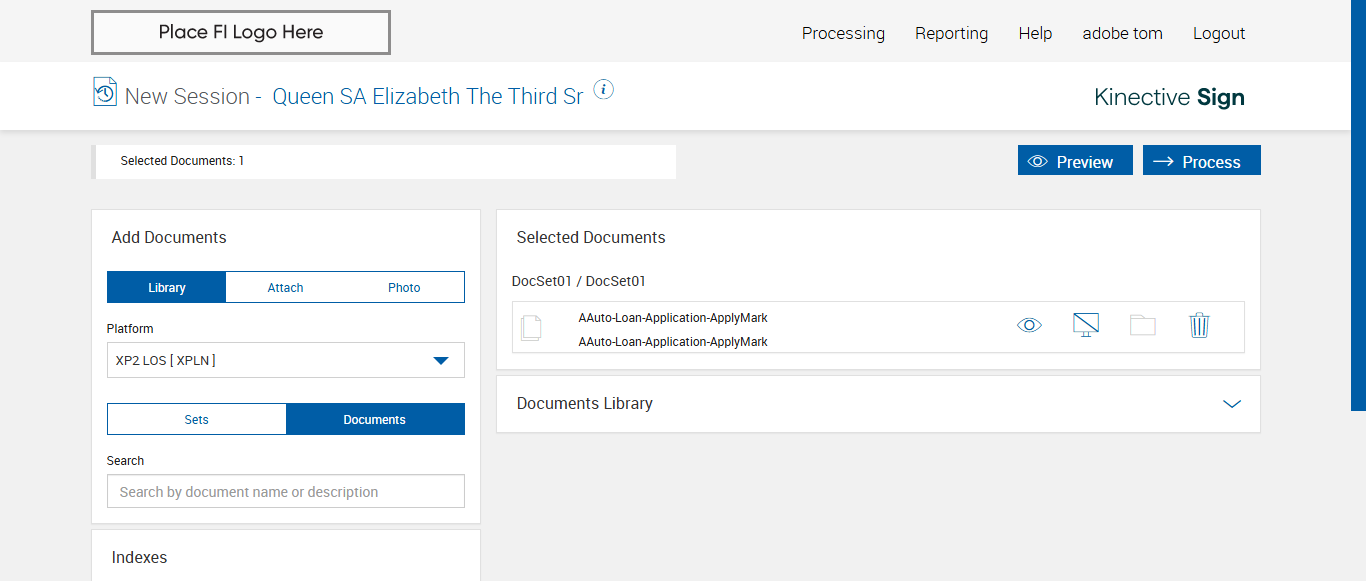Preview the AAuto-Loan-Application document with the eye icon

(x=1029, y=325)
